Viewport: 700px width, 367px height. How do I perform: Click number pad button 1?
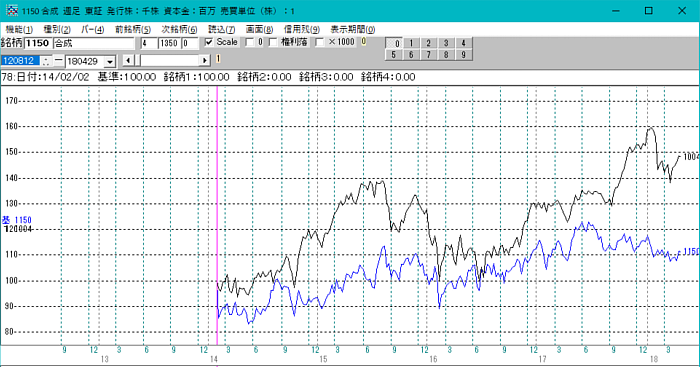(411, 43)
